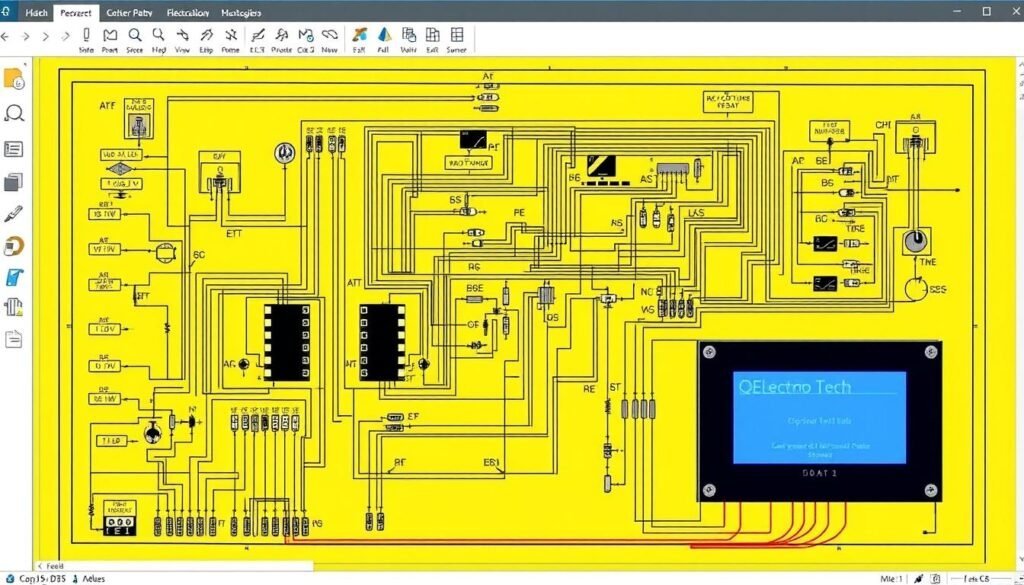This screenshot has height=585, width=1024.
Task: Select the 'QElectro Tech' LCD display component
Action: [820, 421]
